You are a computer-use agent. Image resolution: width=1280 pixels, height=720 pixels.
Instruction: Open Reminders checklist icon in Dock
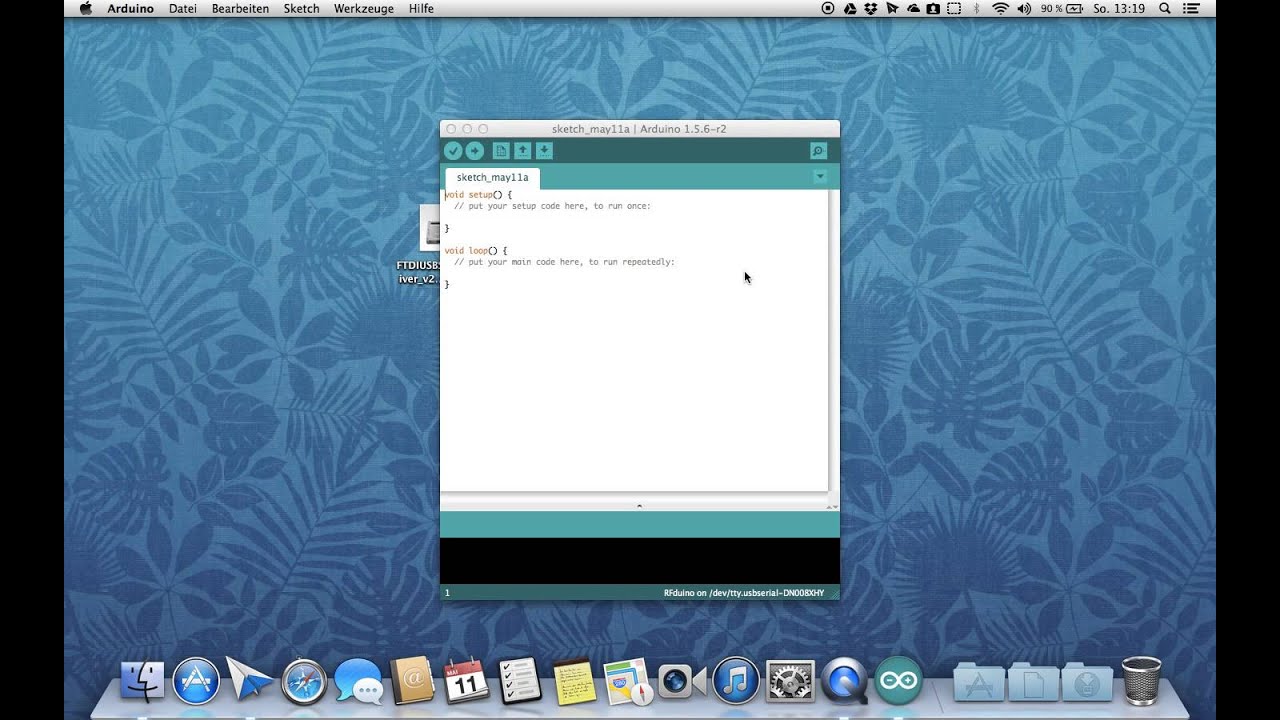click(x=520, y=681)
